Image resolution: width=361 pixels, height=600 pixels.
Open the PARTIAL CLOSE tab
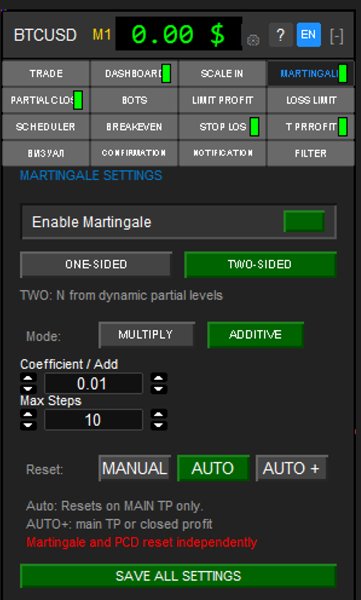click(46, 100)
